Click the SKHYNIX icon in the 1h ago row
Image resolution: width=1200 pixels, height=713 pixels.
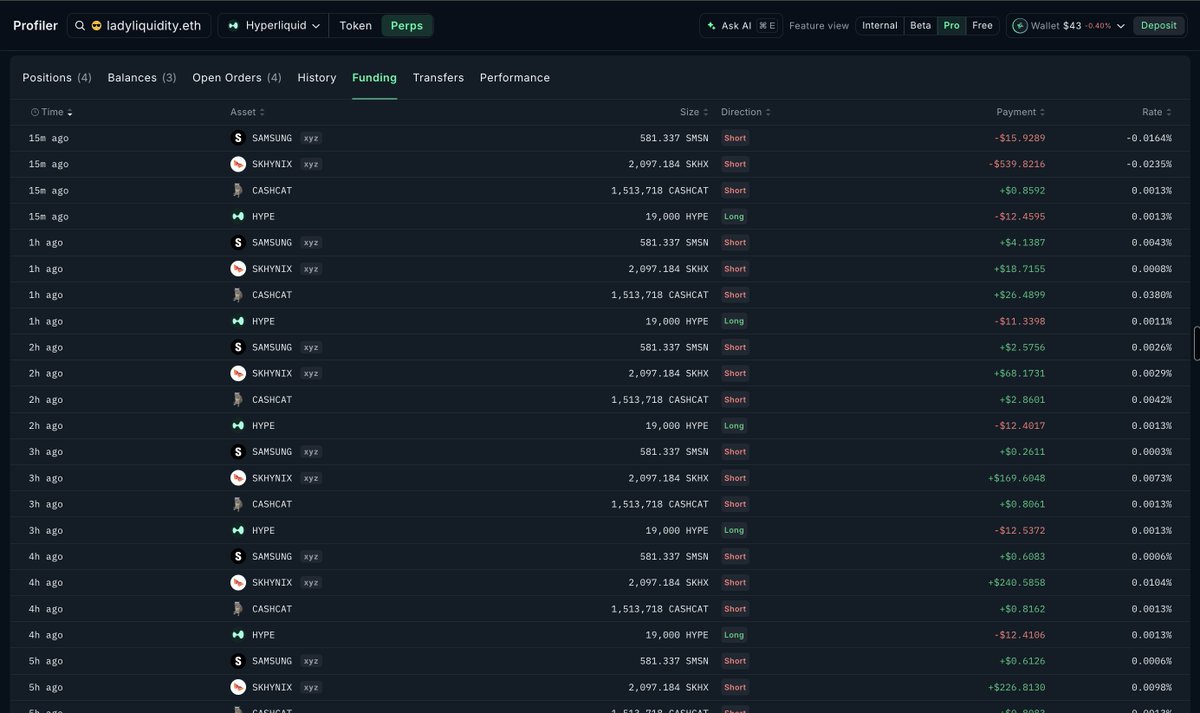tap(238, 269)
